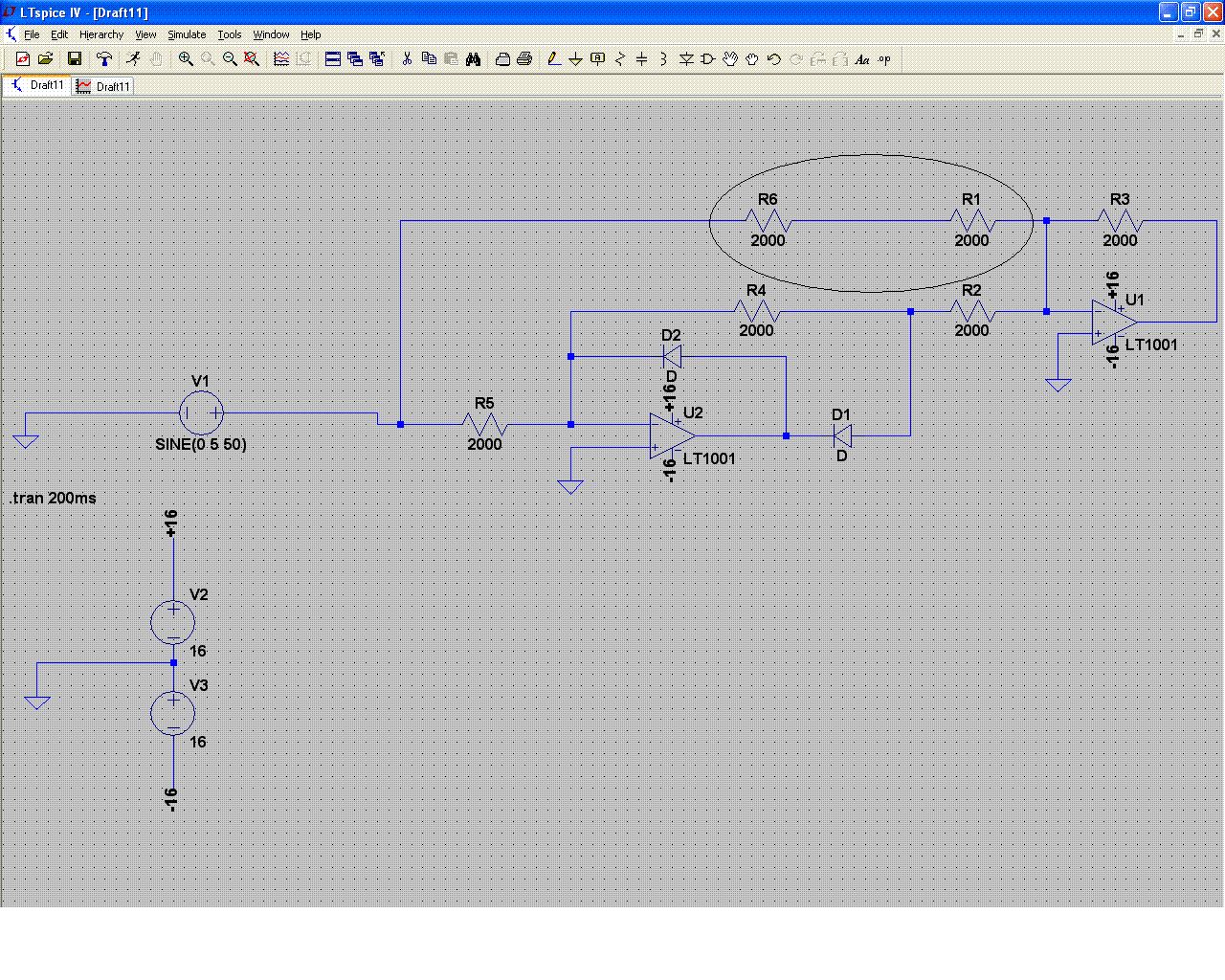Click the Run simulation icon
The width and height of the screenshot is (1225, 980).
(133, 59)
